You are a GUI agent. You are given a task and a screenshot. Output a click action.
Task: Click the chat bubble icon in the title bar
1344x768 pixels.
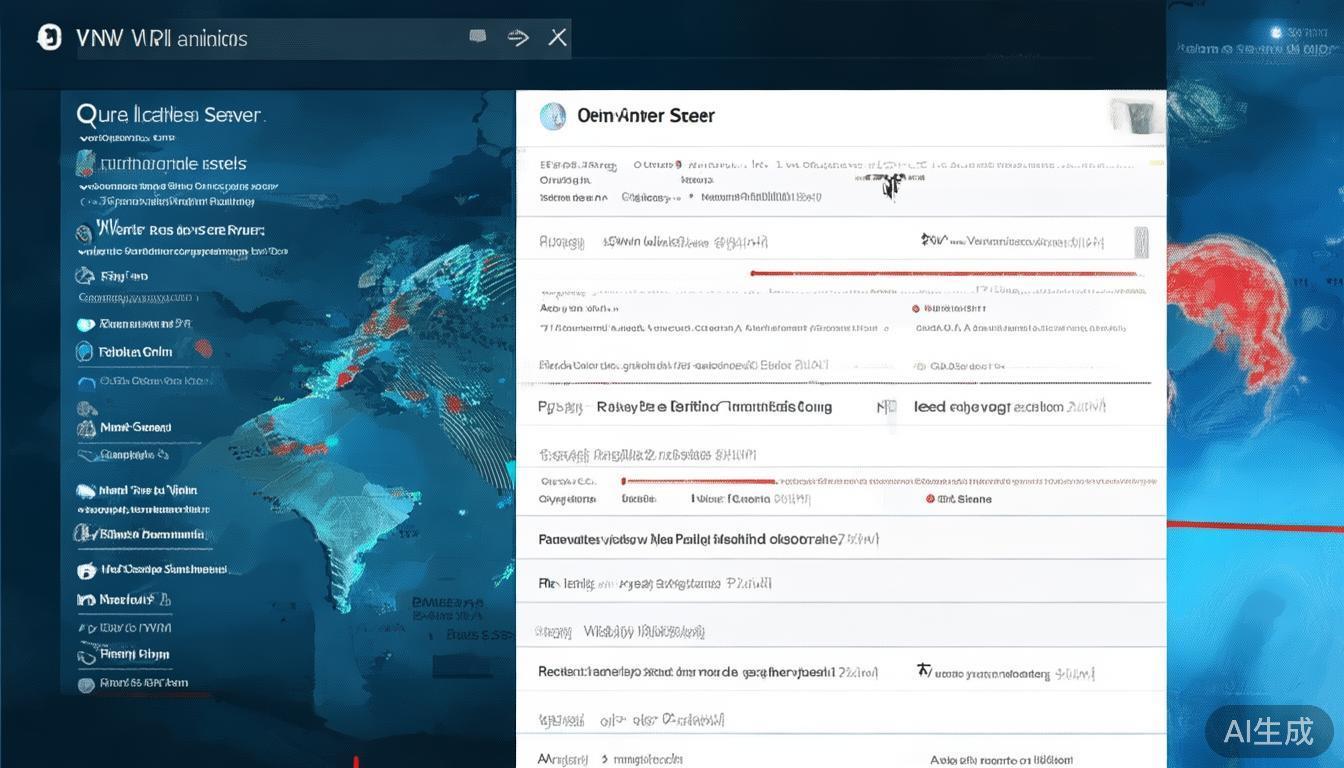[x=478, y=37]
